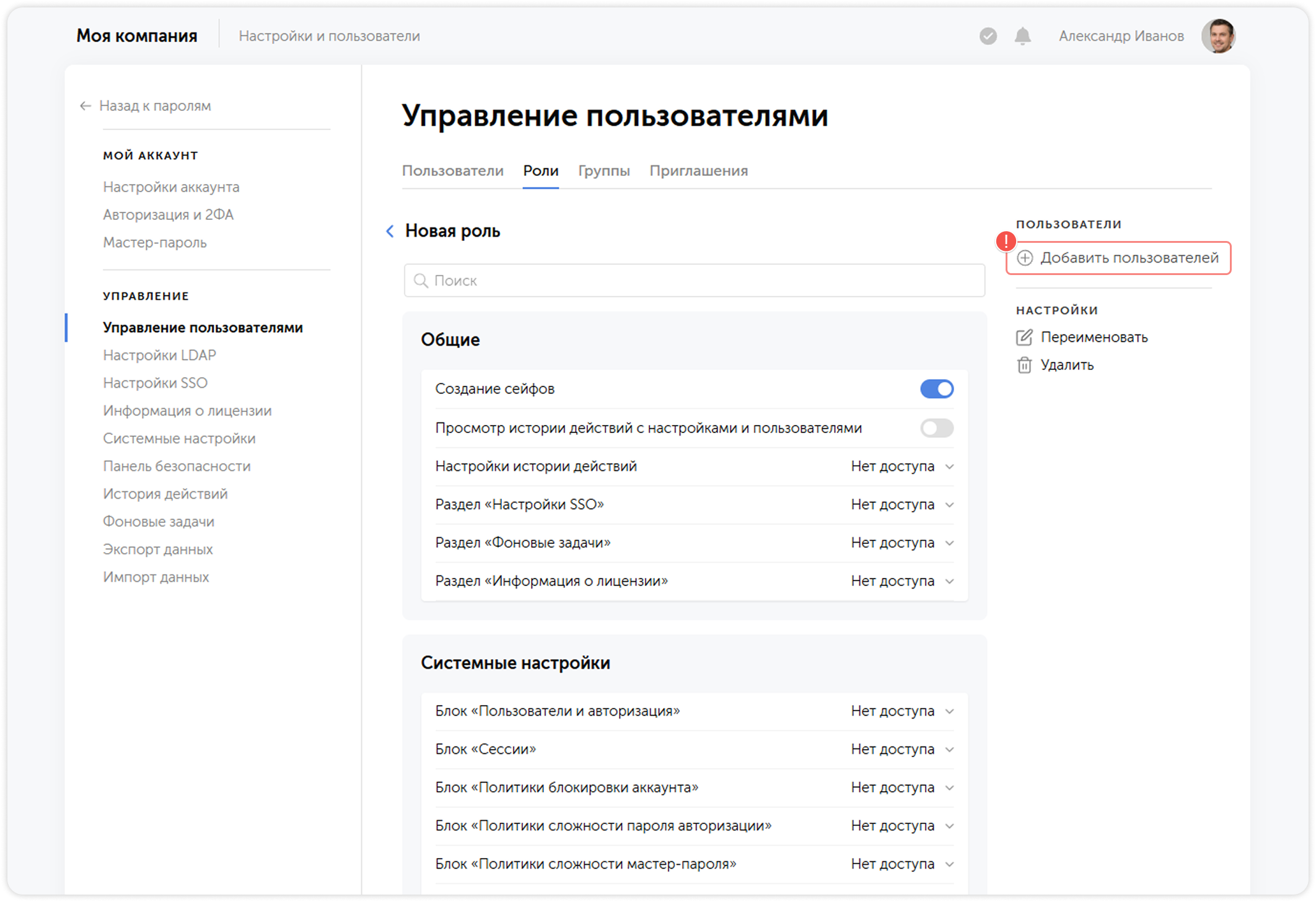Open Авторизация и 2ФА in sidebar
The image size is (1316, 902).
(x=168, y=215)
